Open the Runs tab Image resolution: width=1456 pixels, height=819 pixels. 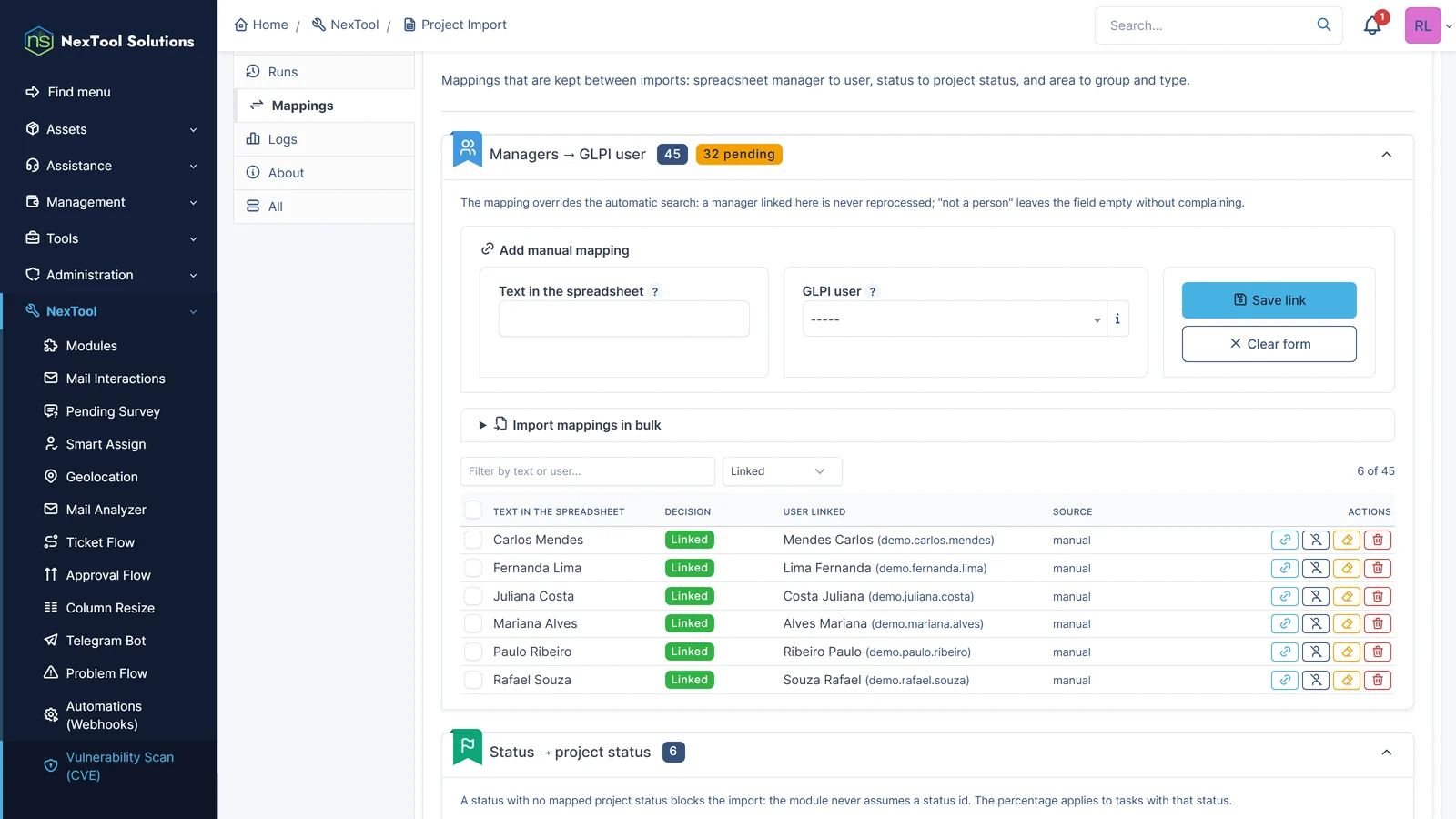[325, 72]
